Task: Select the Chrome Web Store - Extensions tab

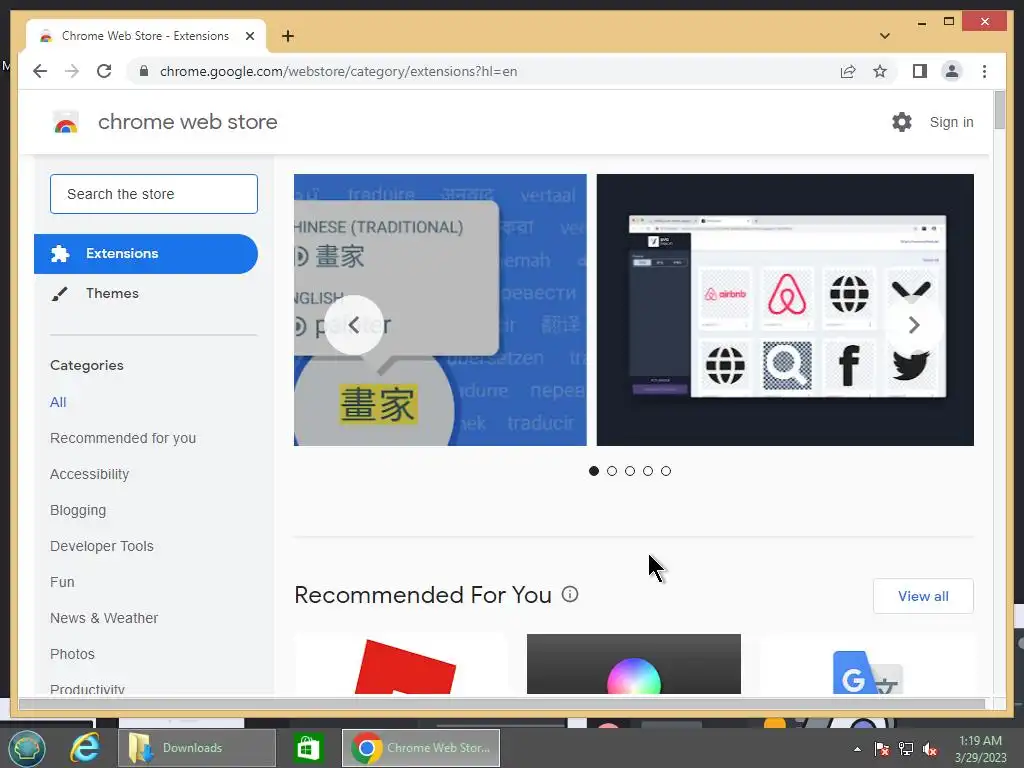Action: tap(146, 36)
